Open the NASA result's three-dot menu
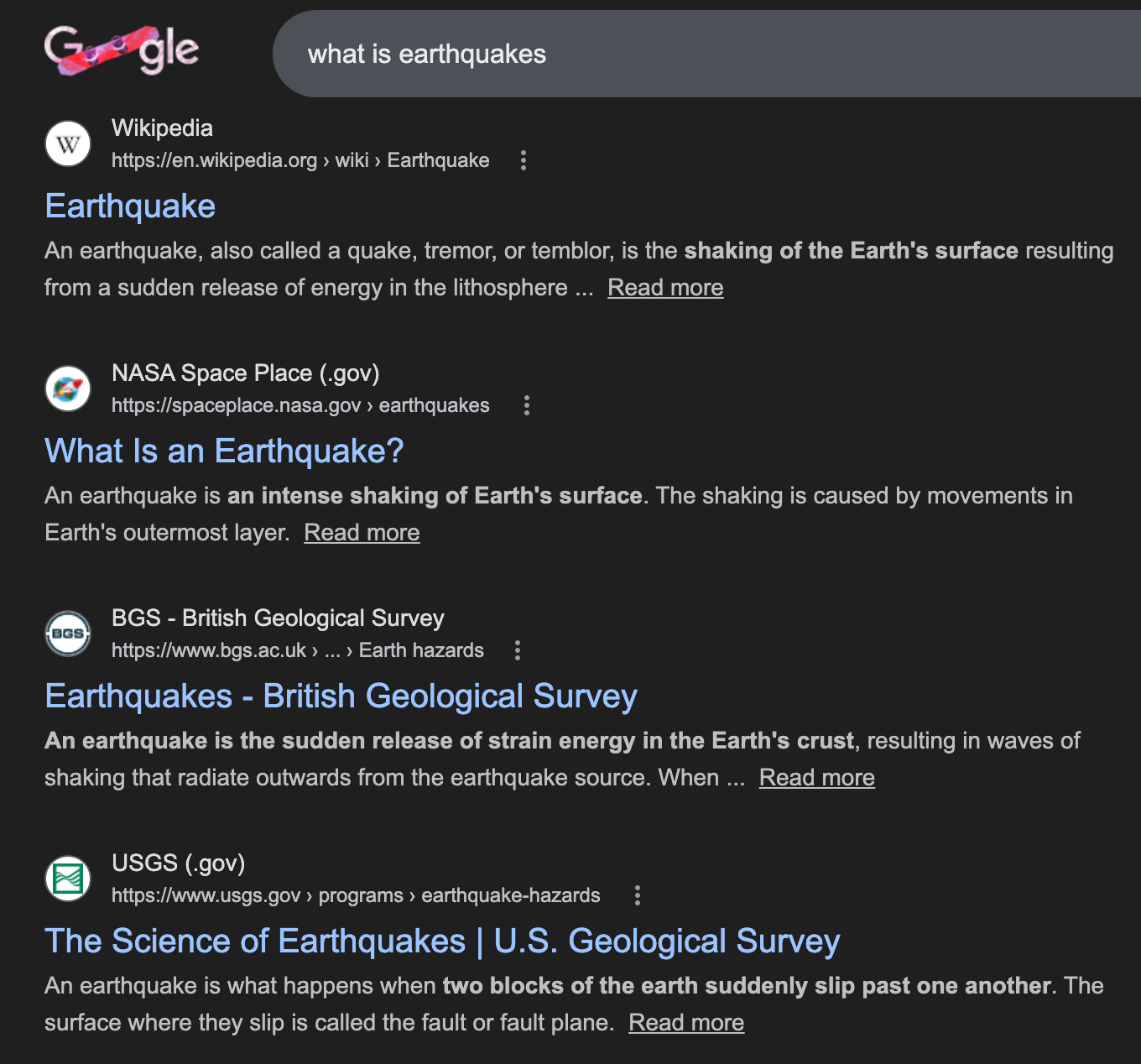 click(x=527, y=405)
